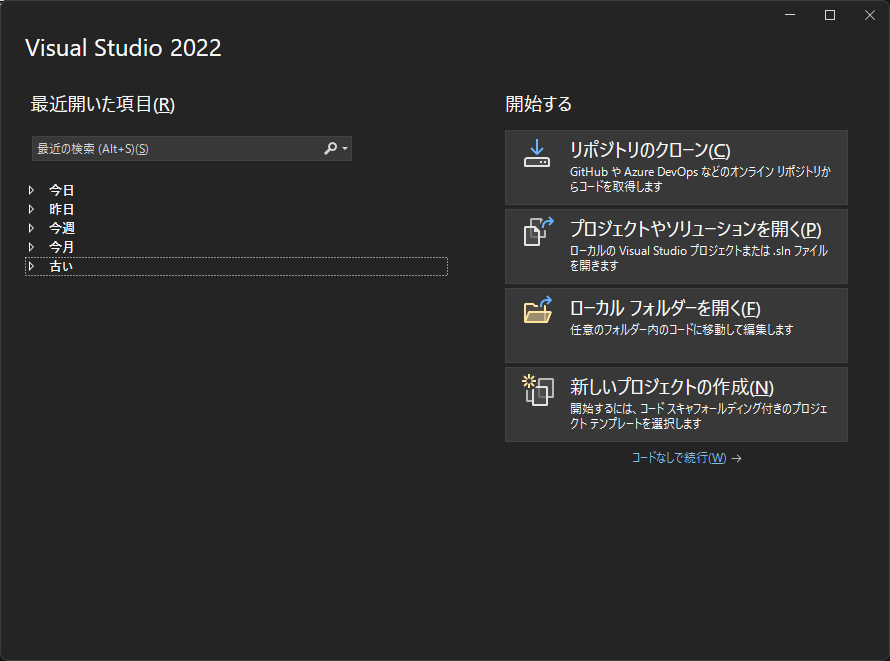This screenshot has height=661, width=890.
Task: Click the リポジトリのクローン title text
Action: pos(649,150)
